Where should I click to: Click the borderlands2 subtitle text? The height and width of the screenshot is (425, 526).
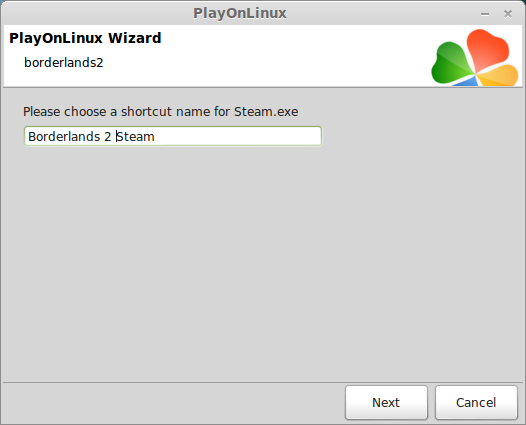click(x=64, y=63)
